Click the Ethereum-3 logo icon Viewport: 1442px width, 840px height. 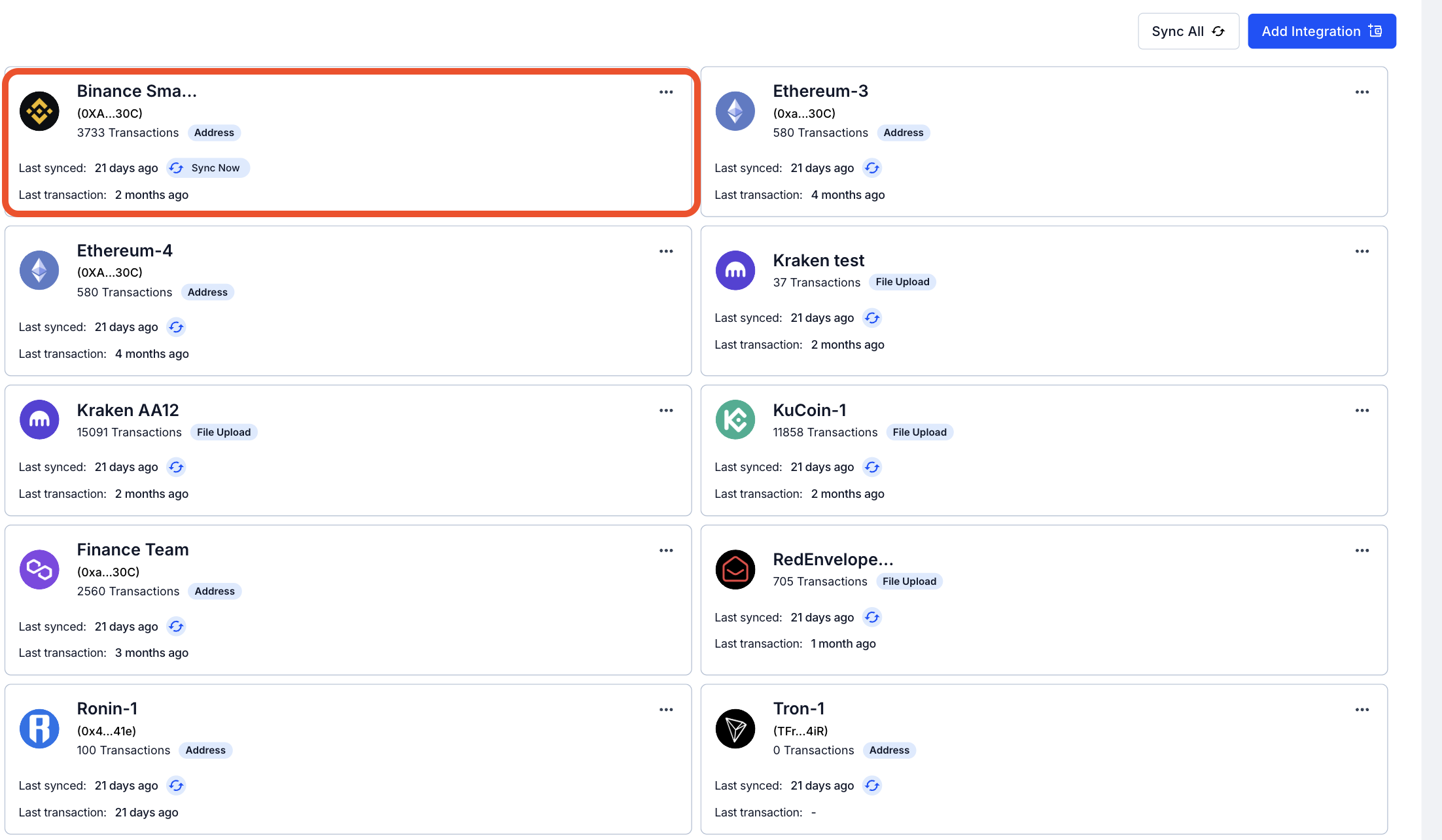735,111
